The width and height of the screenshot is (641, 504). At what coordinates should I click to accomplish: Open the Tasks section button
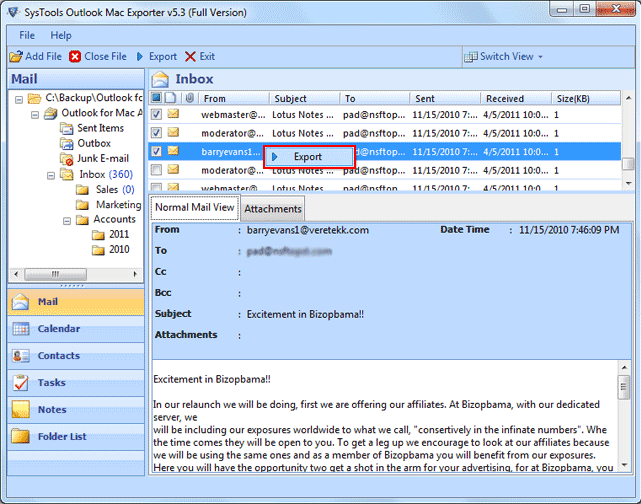coord(76,383)
